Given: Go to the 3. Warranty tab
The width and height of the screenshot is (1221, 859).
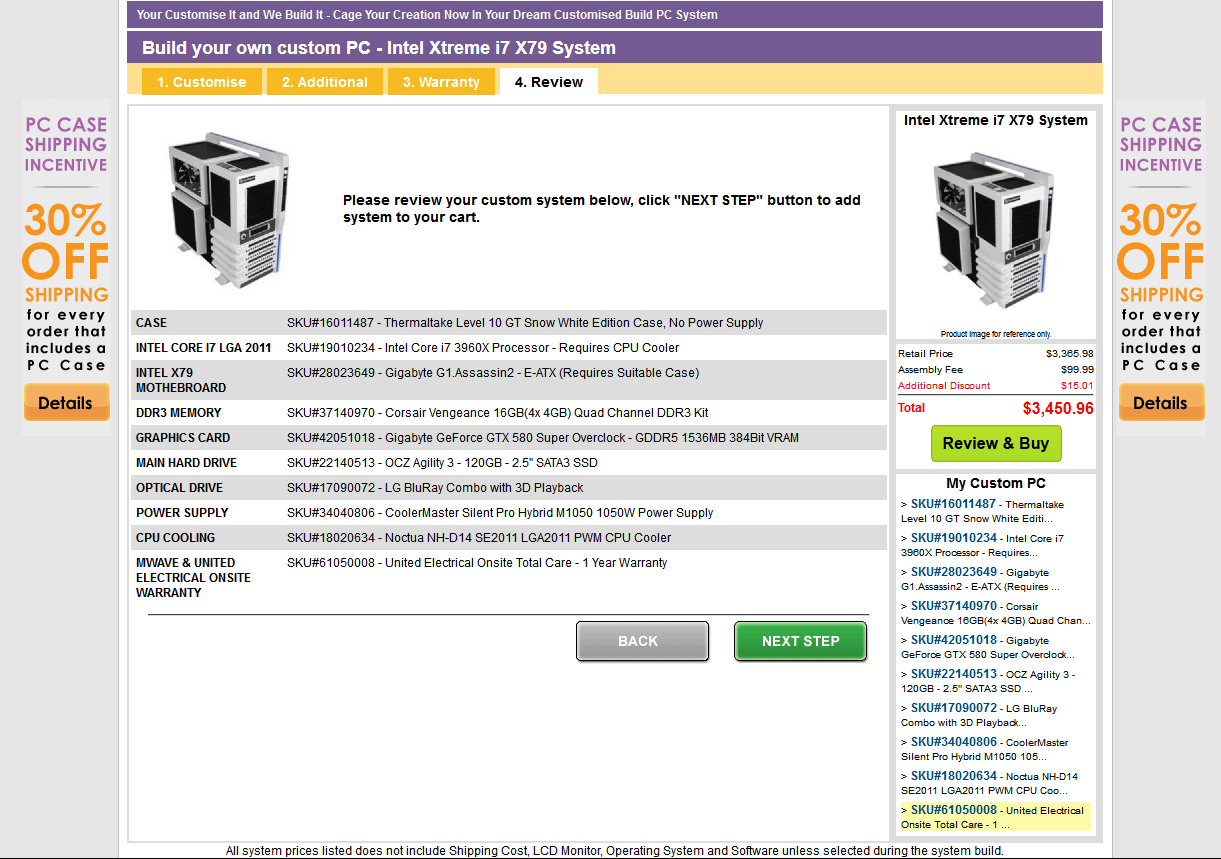Looking at the screenshot, I should pos(441,82).
